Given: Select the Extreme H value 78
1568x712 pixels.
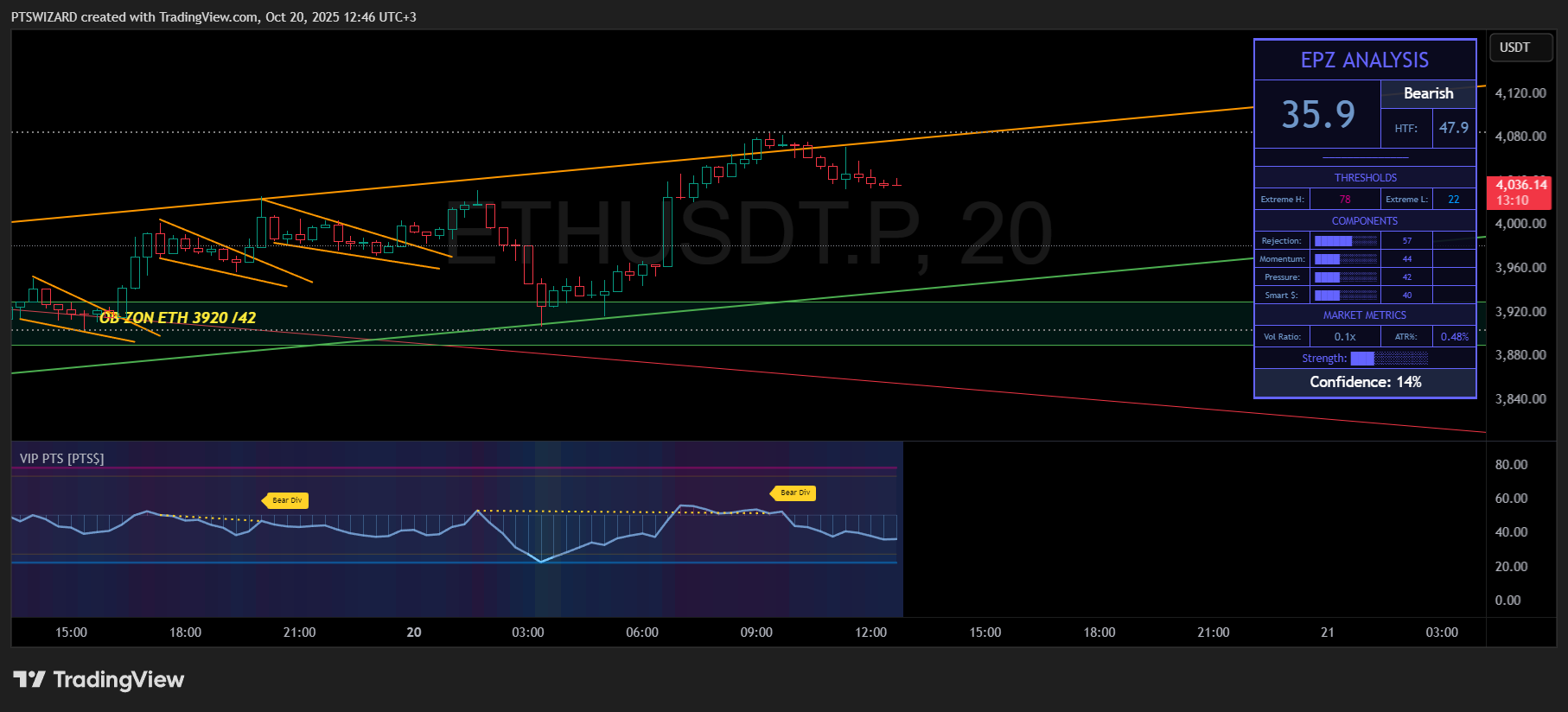Looking at the screenshot, I should [x=1345, y=200].
